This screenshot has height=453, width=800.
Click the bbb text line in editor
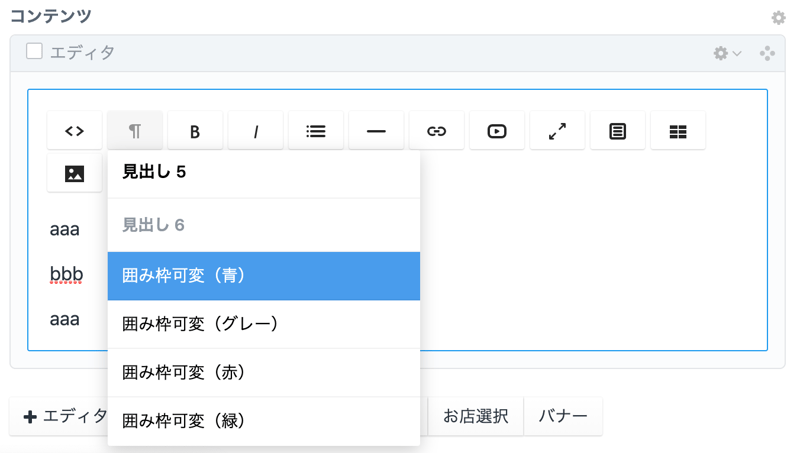66,274
